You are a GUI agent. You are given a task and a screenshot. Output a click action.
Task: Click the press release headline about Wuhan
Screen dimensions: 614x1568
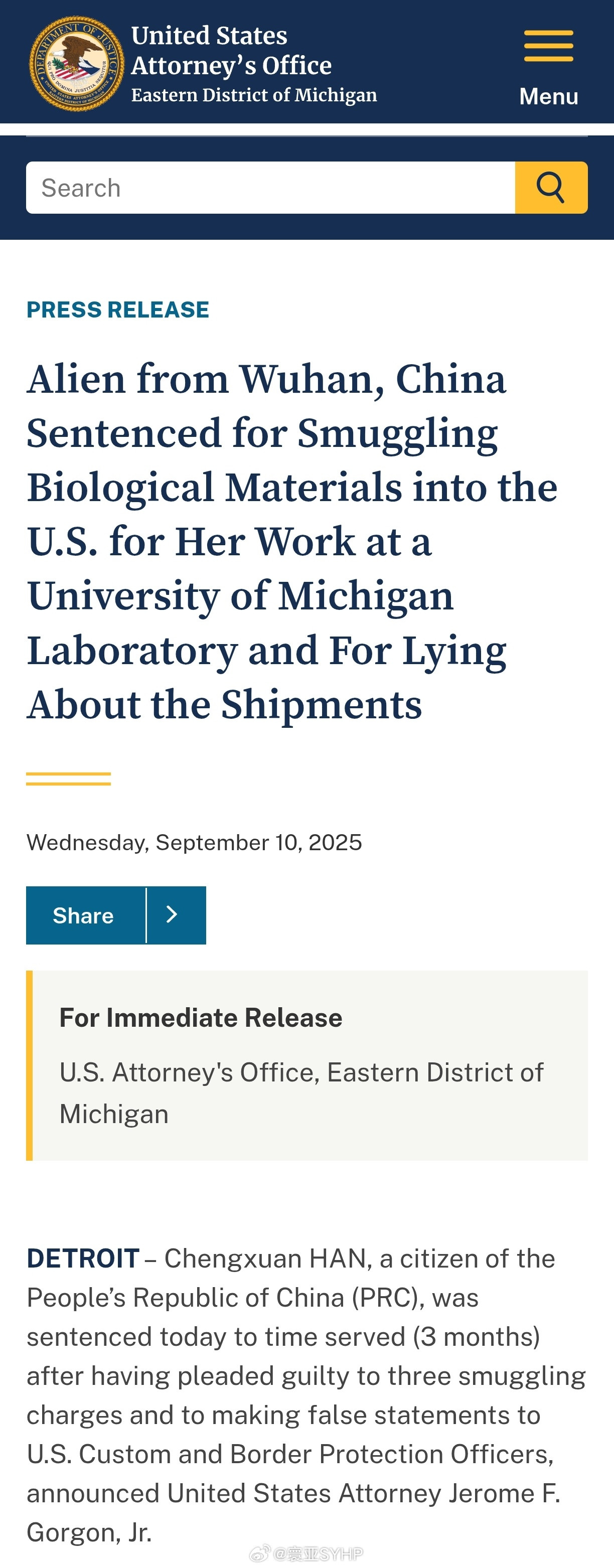click(x=292, y=541)
